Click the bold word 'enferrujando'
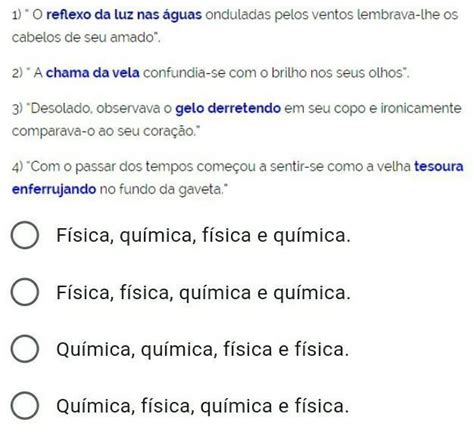The width and height of the screenshot is (474, 445). click(54, 189)
